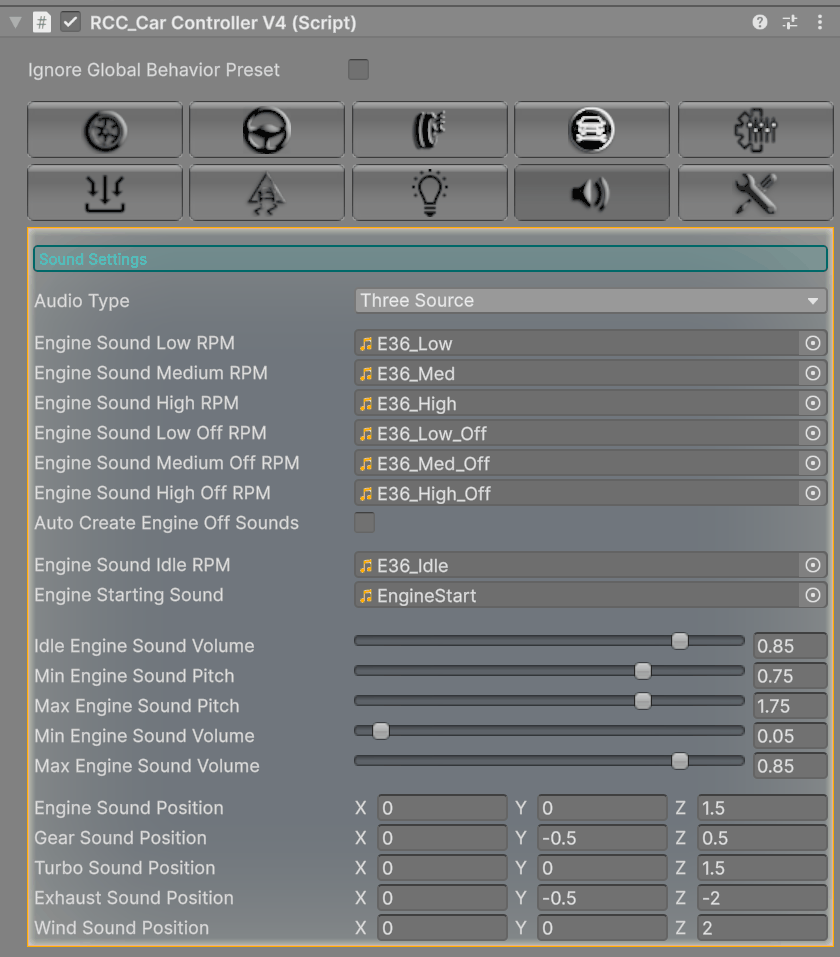Viewport: 840px width, 957px height.
Task: Open the Suspension settings tab icon
Action: coord(430,130)
